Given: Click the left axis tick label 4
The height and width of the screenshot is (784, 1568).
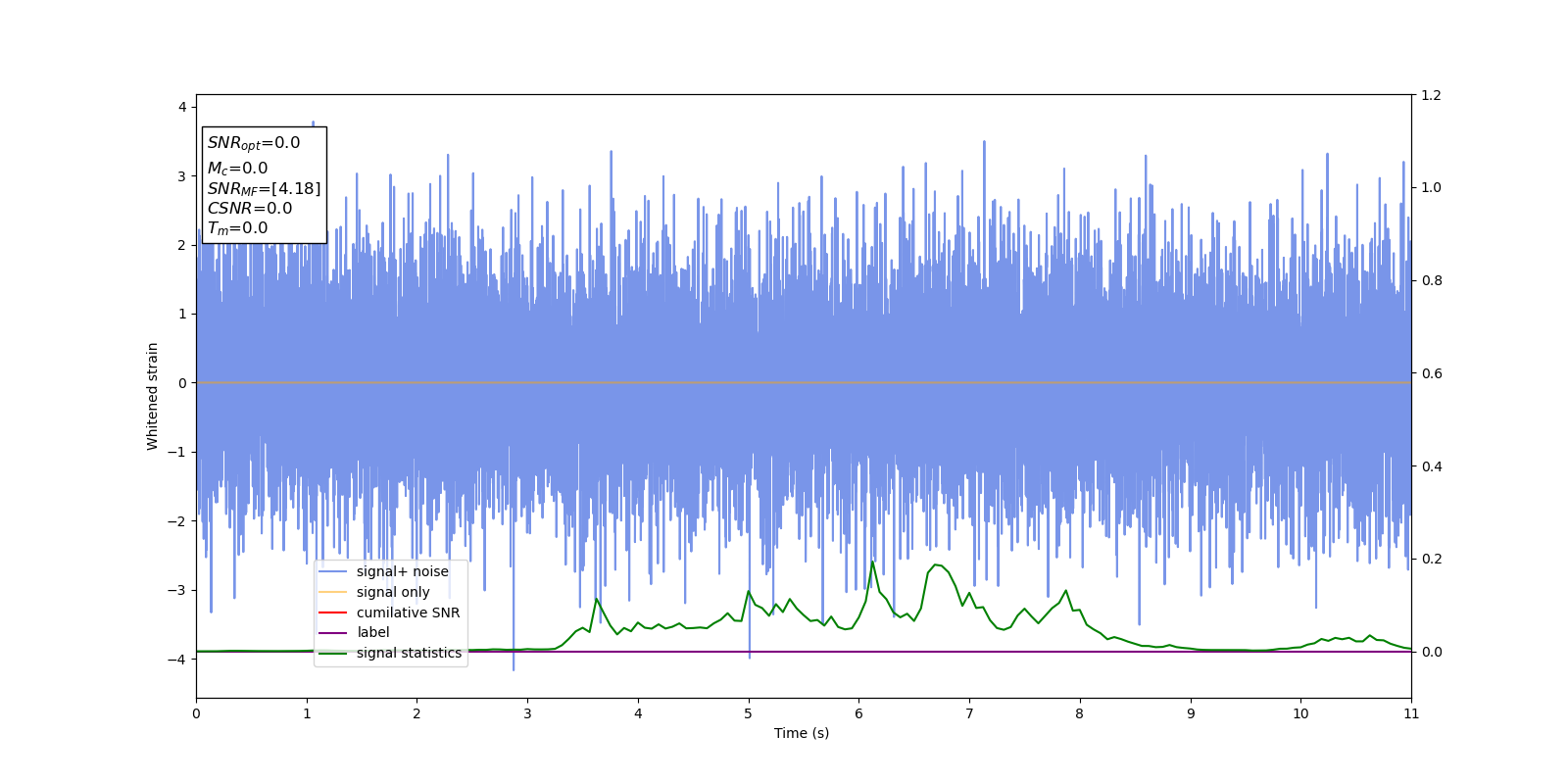Looking at the screenshot, I should [x=182, y=107].
